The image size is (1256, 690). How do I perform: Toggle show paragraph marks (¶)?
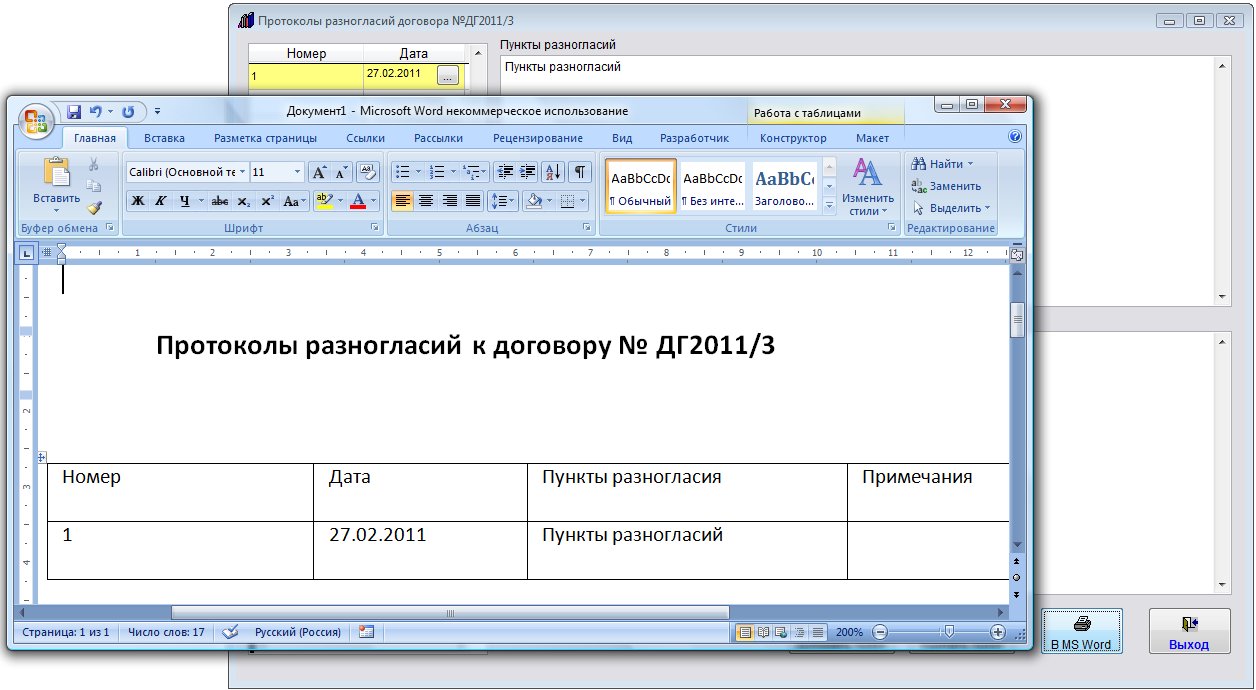click(x=579, y=171)
